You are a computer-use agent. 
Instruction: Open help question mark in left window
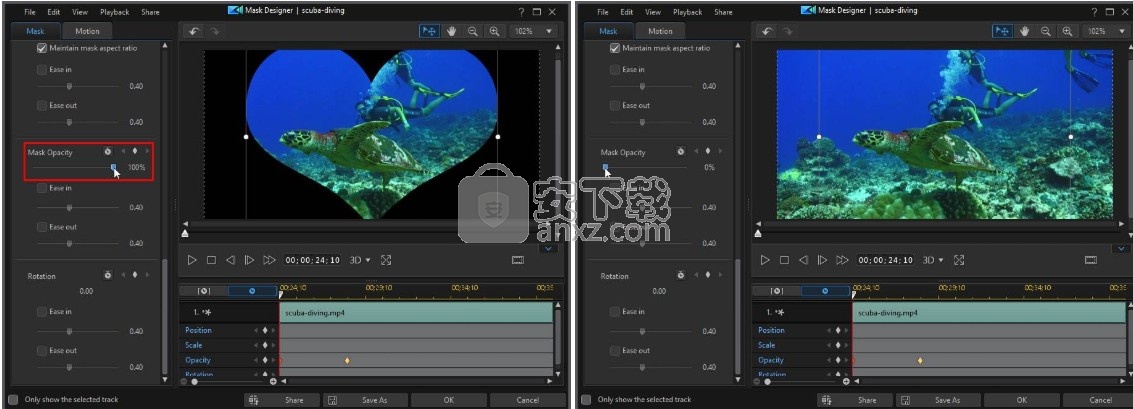521,12
